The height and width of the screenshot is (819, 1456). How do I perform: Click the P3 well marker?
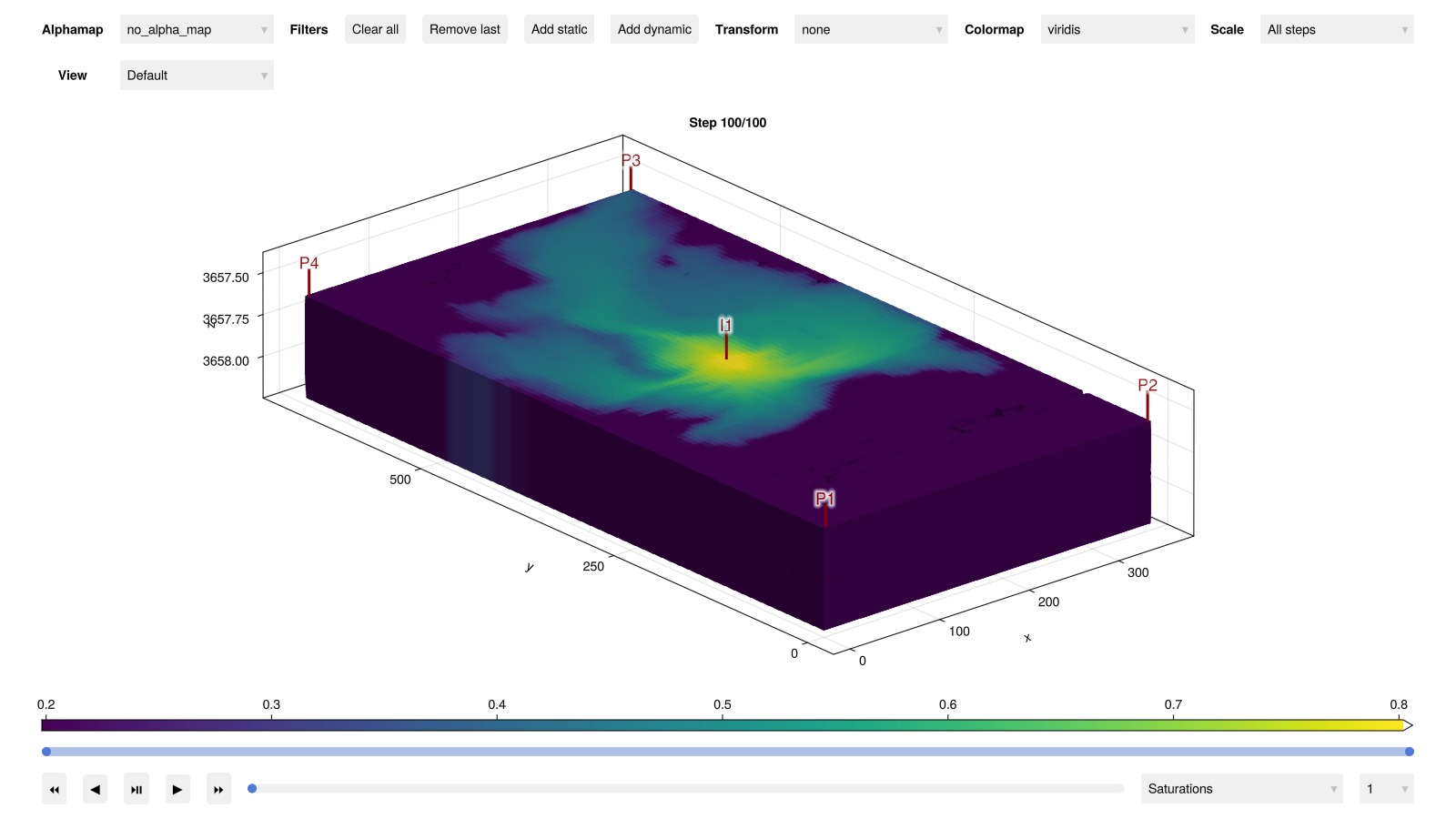(x=631, y=161)
